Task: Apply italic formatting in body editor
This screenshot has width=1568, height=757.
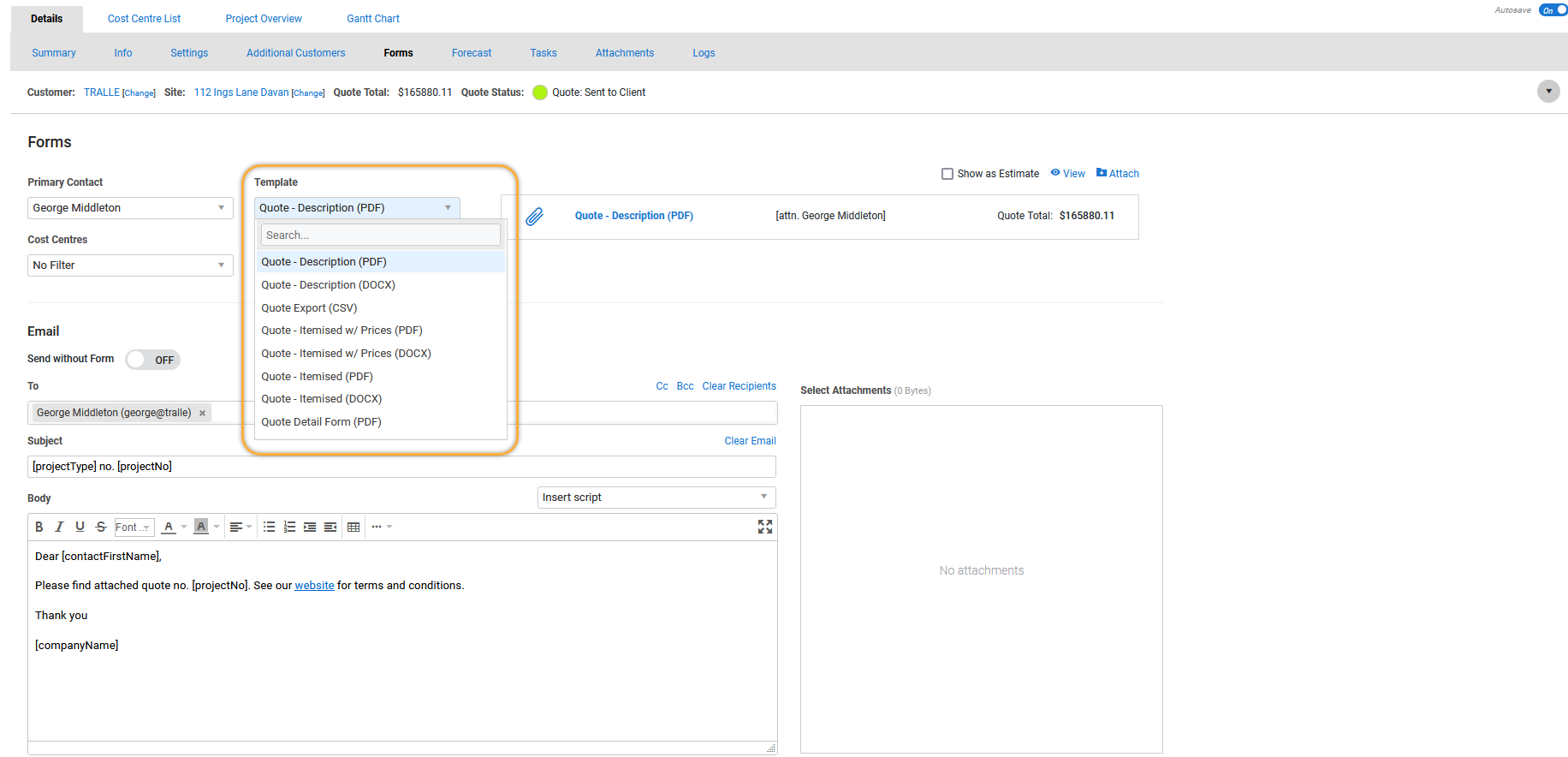Action: tap(59, 527)
